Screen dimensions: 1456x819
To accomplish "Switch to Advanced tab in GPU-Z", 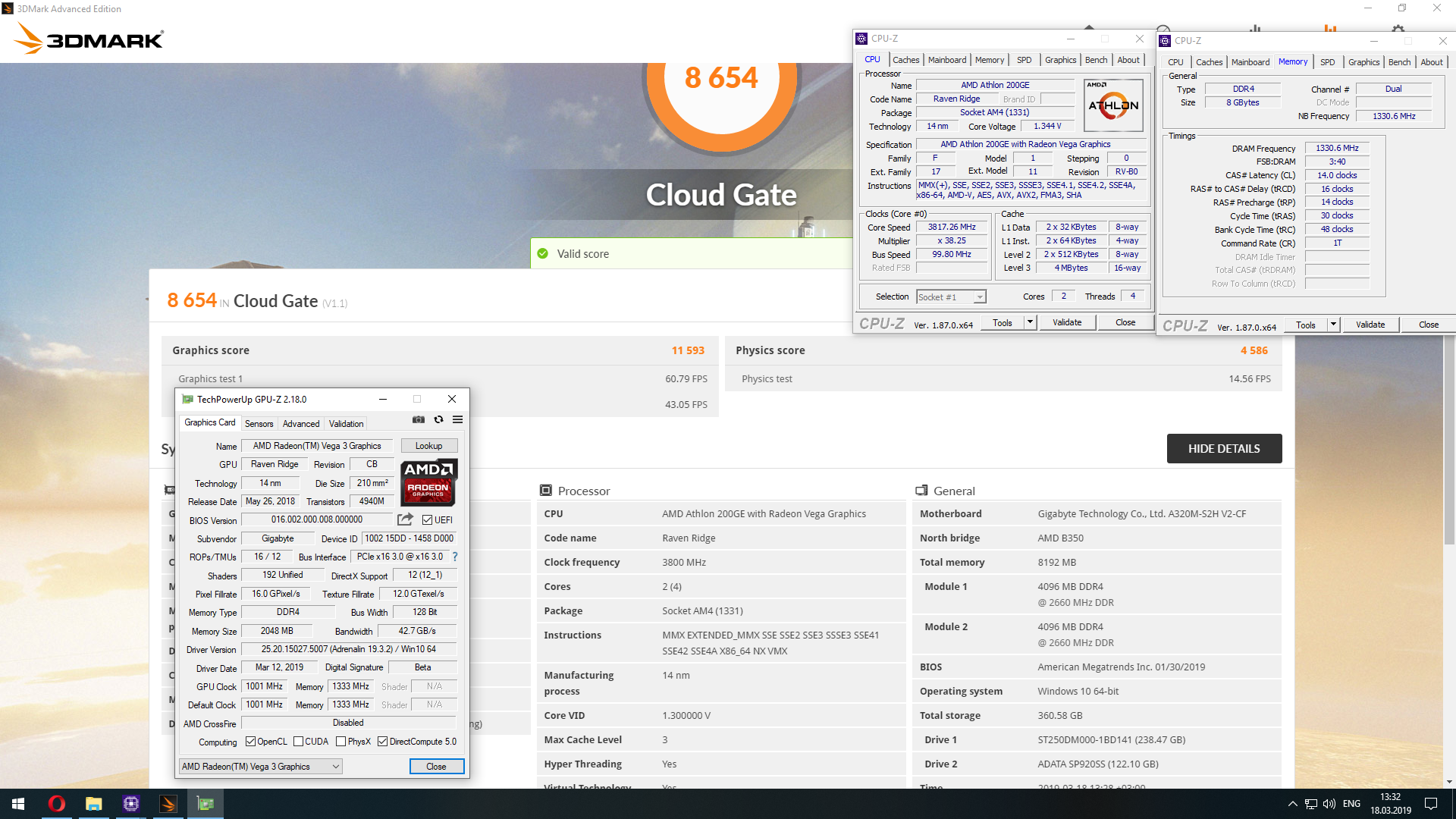I will pos(301,424).
